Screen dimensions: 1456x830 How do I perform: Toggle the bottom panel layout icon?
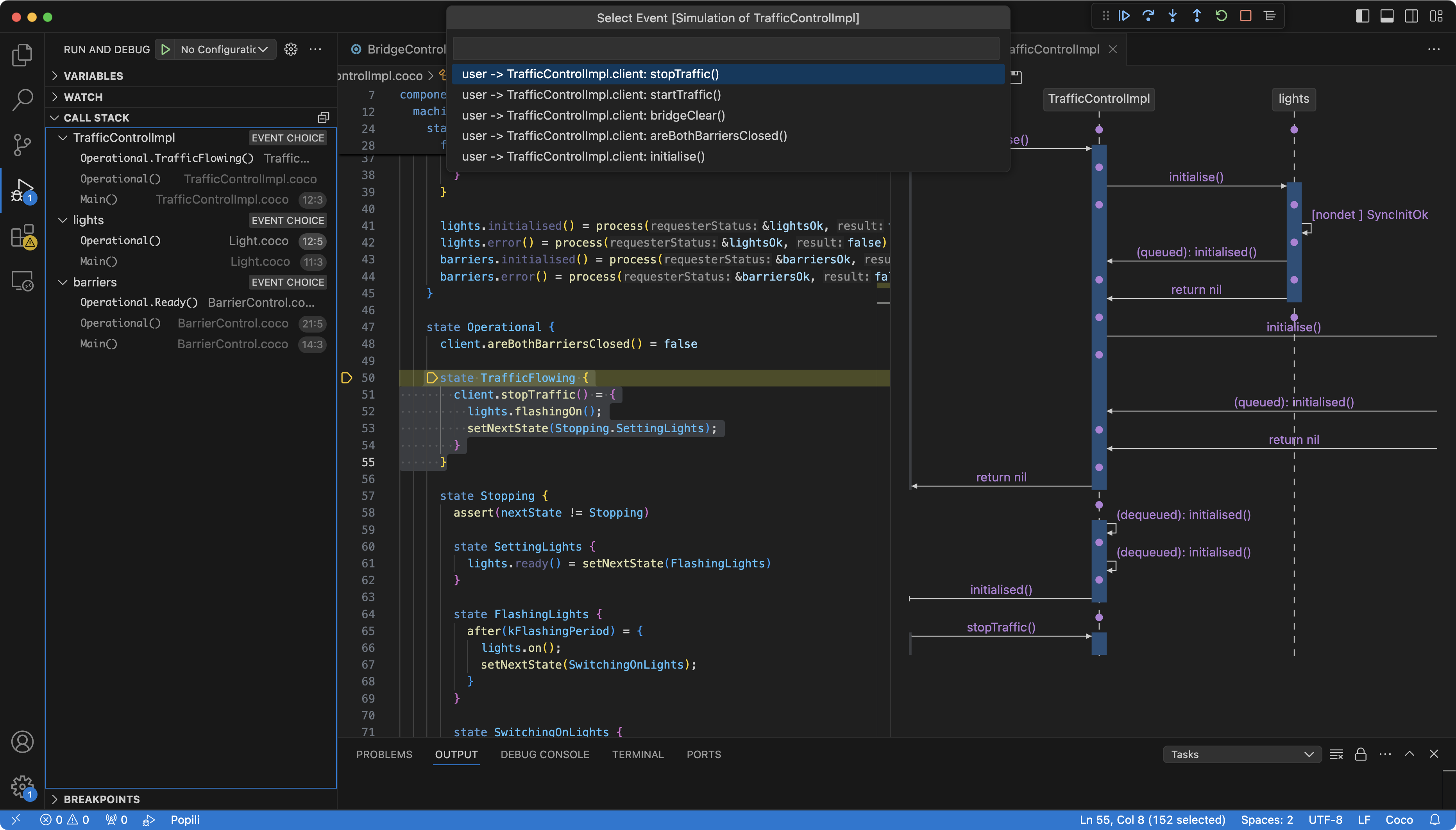click(x=1387, y=16)
